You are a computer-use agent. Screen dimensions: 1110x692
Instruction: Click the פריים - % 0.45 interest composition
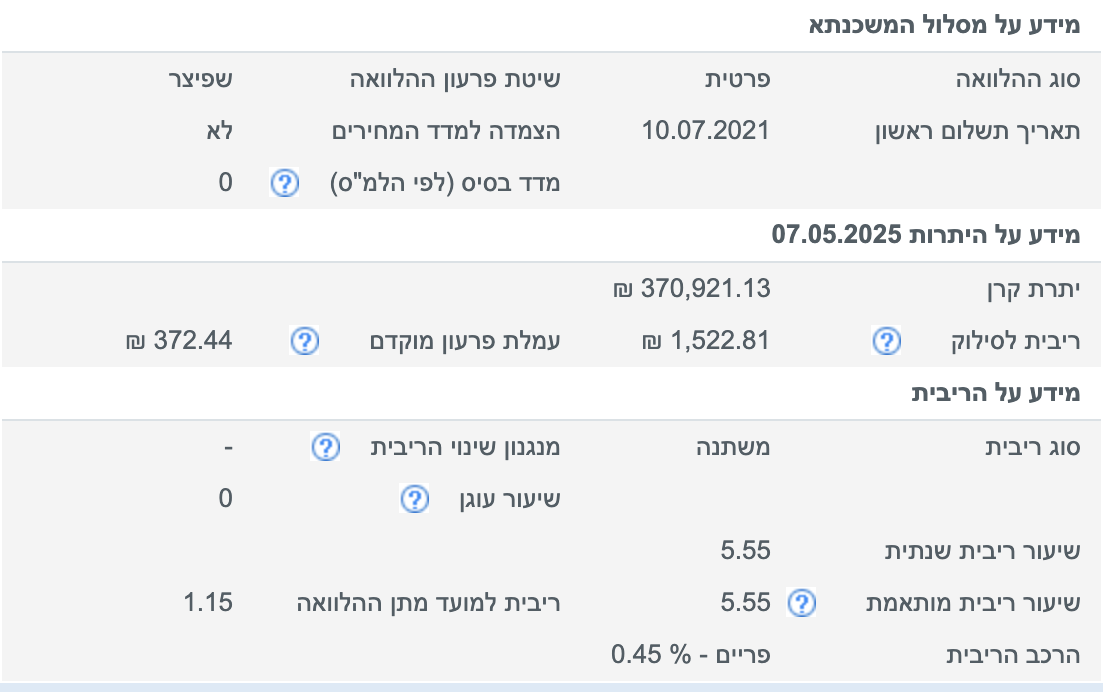pos(691,656)
